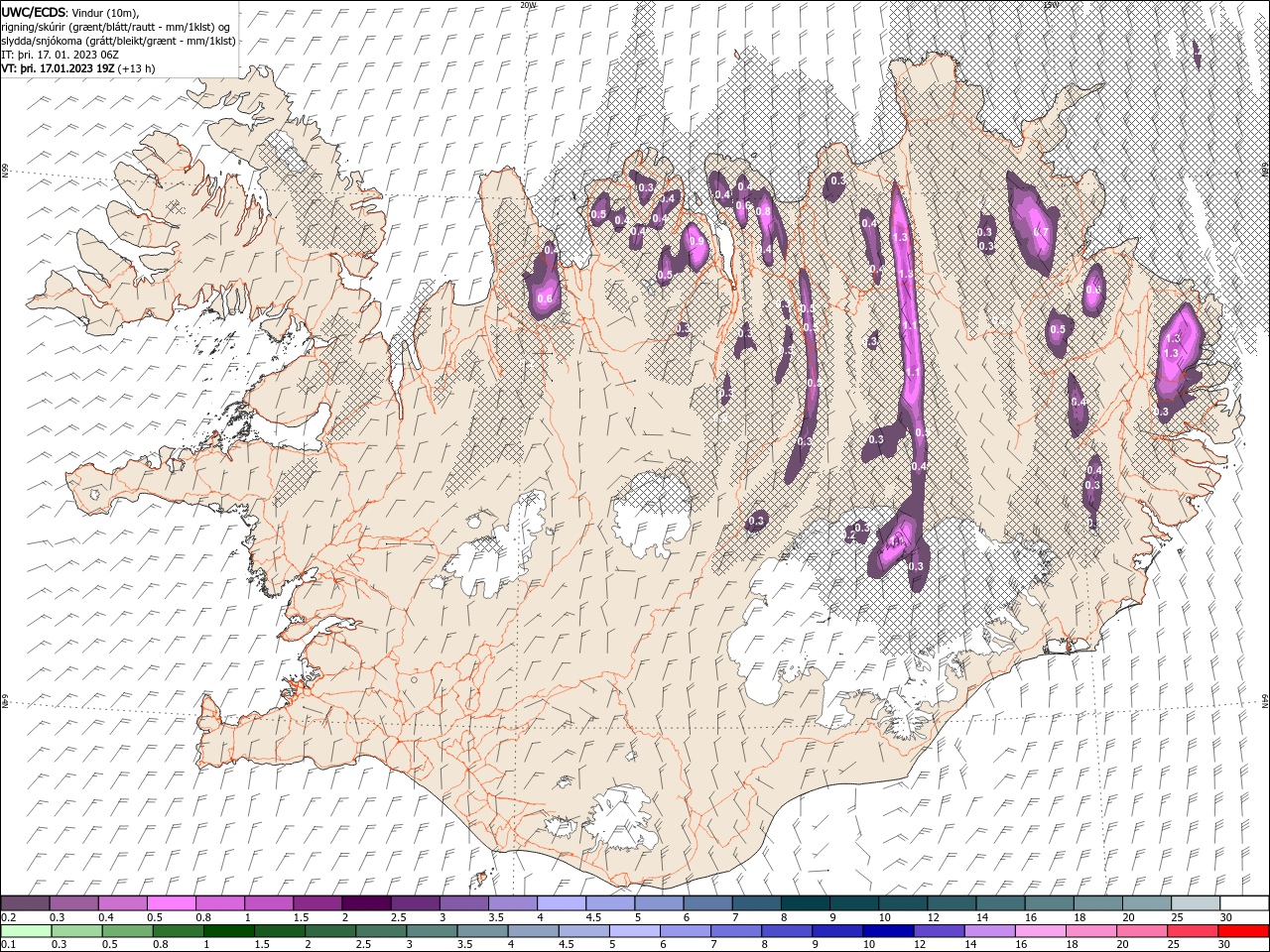Select the dark teal swatch labeled 8 in upper legend
1270x952 pixels.
tap(806, 903)
